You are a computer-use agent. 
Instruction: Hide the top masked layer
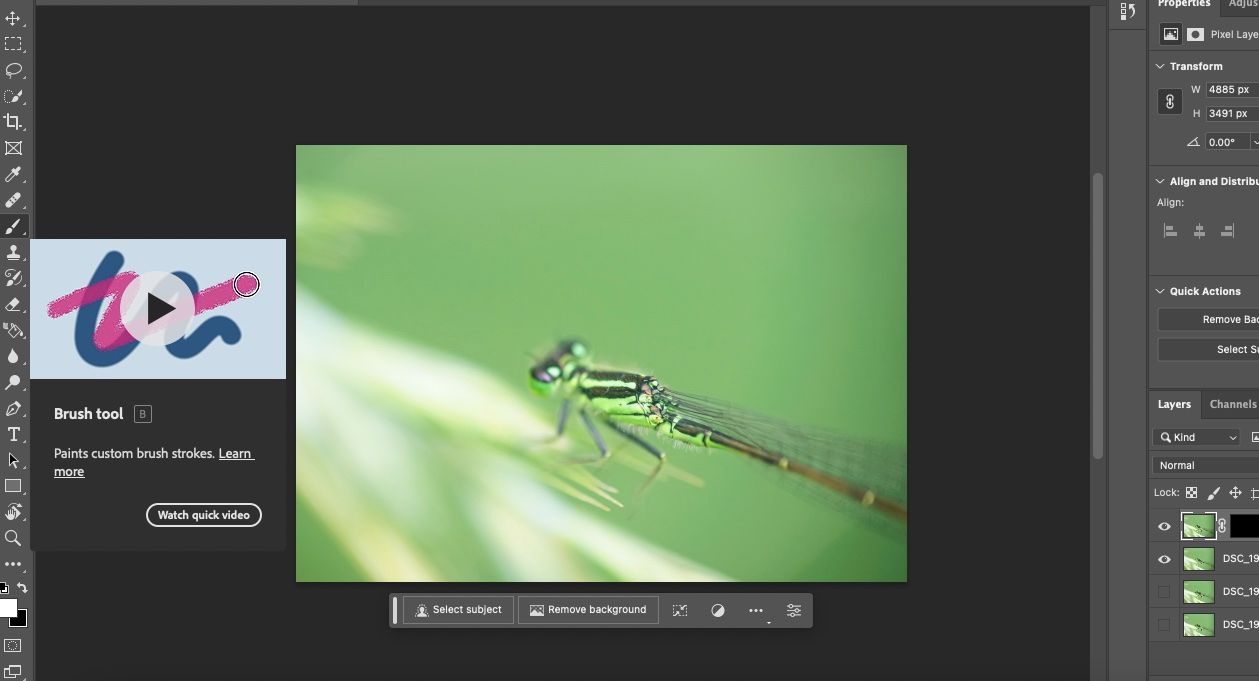click(x=1164, y=526)
